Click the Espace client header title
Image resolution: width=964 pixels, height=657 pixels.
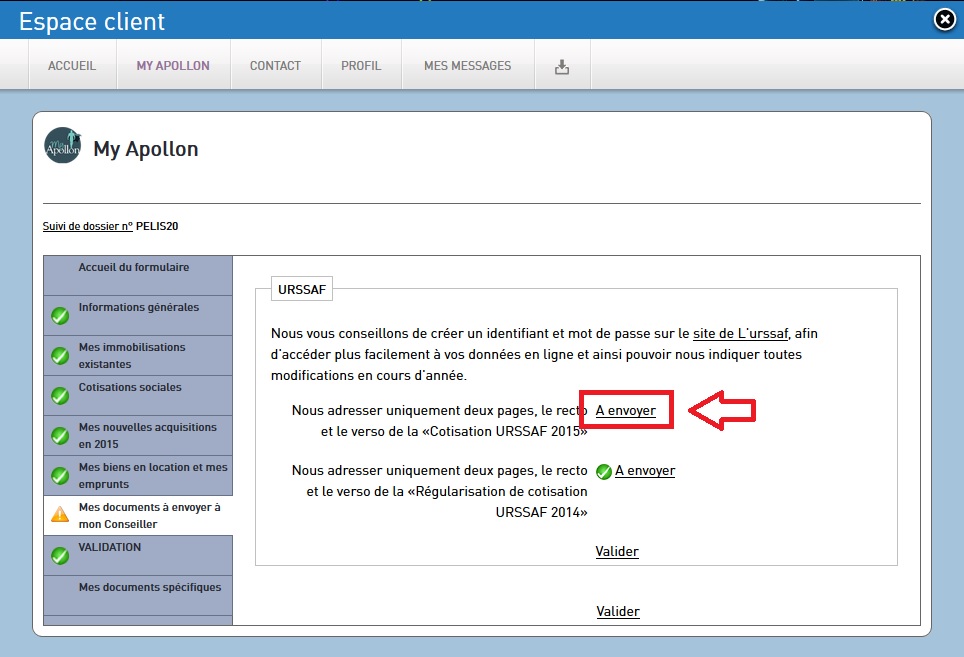click(x=92, y=22)
